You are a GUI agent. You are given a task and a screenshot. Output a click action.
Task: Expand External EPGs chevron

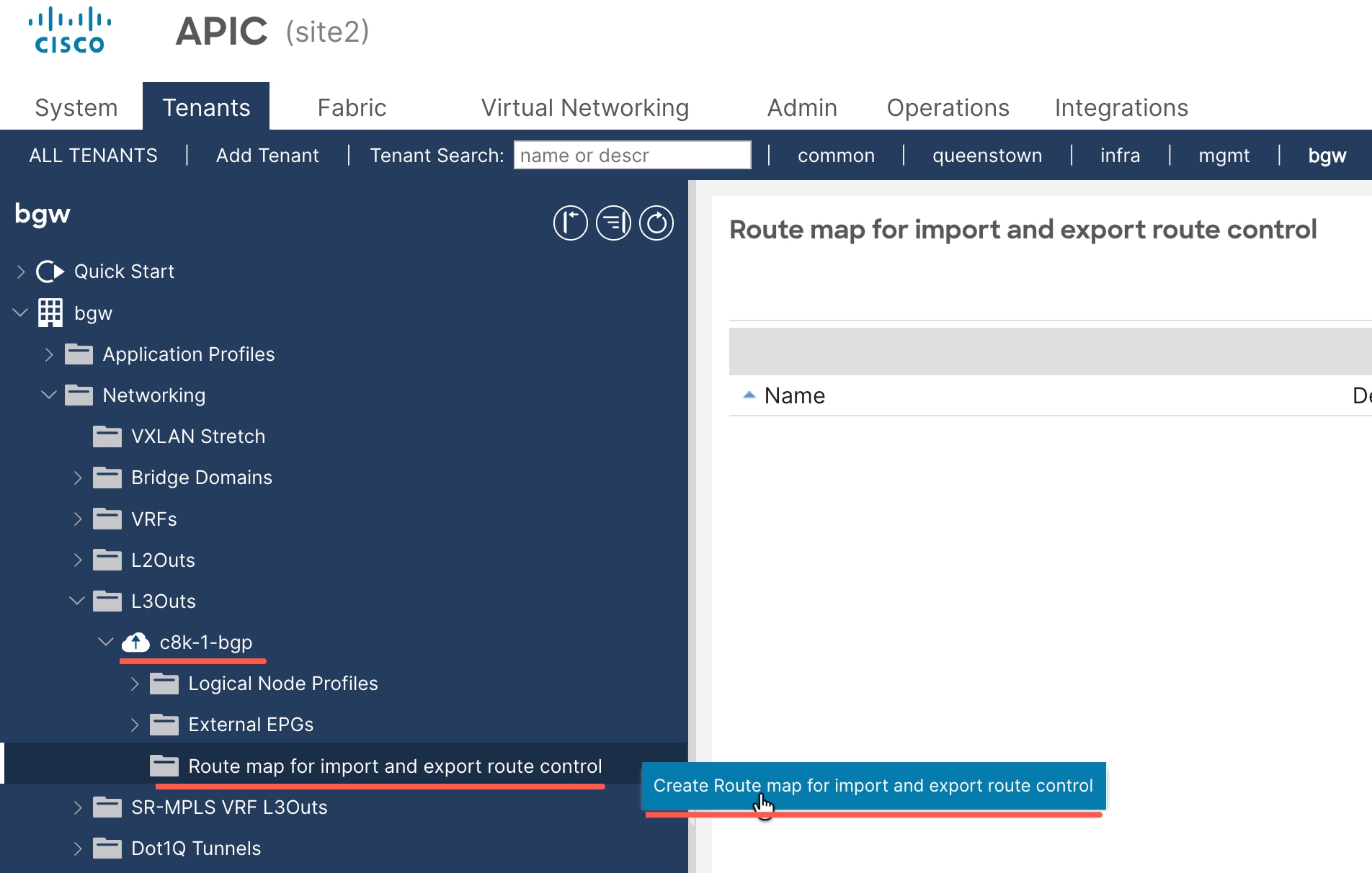coord(135,724)
